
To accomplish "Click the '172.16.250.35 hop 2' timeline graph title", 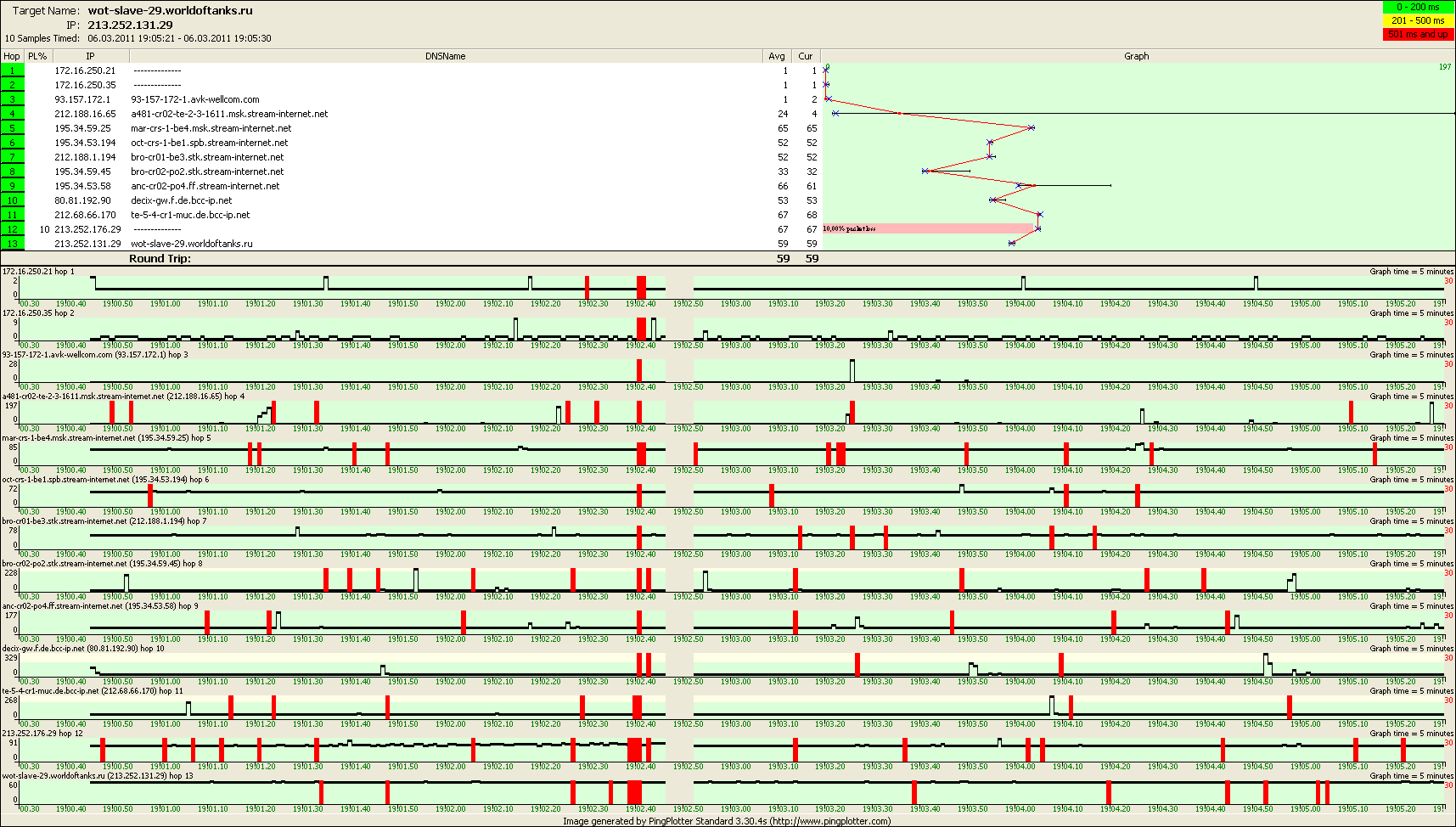I will pyautogui.click(x=38, y=313).
